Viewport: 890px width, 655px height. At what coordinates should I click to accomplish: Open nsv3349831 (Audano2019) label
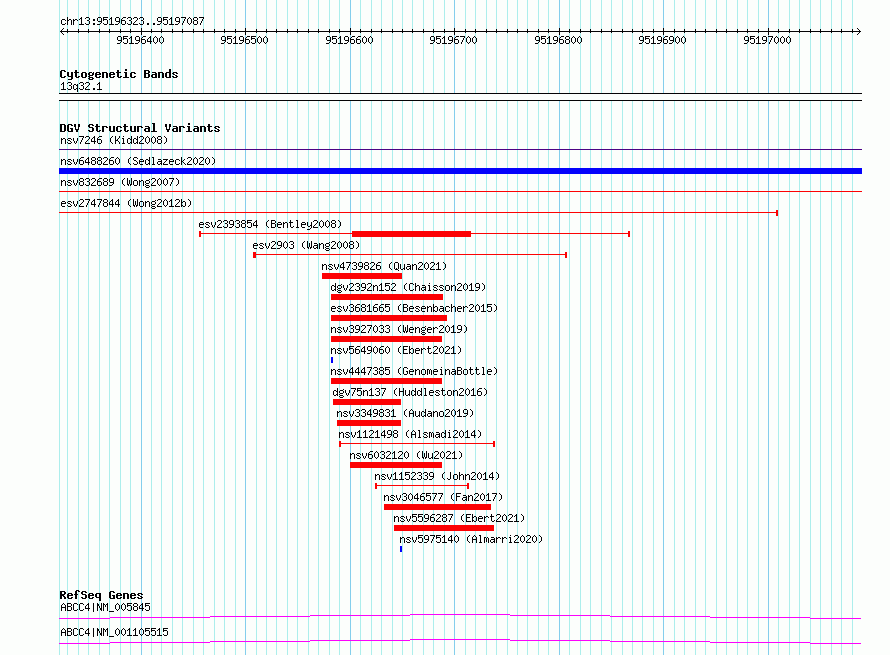pyautogui.click(x=405, y=413)
